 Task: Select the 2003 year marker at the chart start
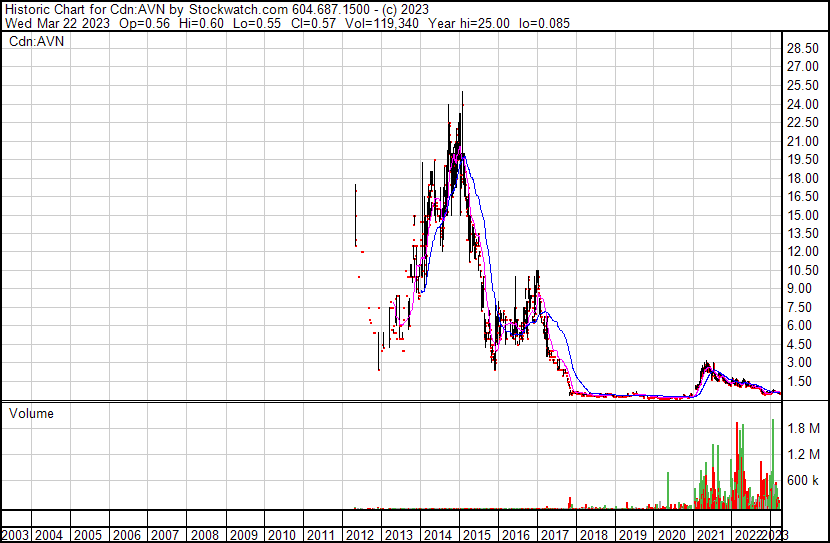[x=15, y=535]
